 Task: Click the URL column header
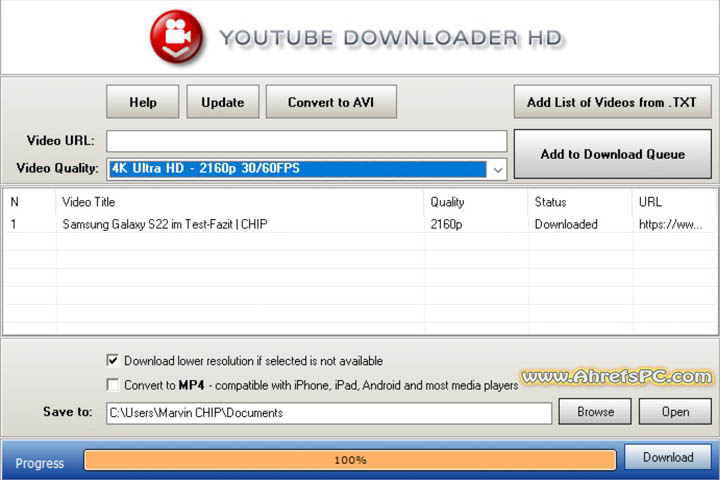(x=650, y=202)
